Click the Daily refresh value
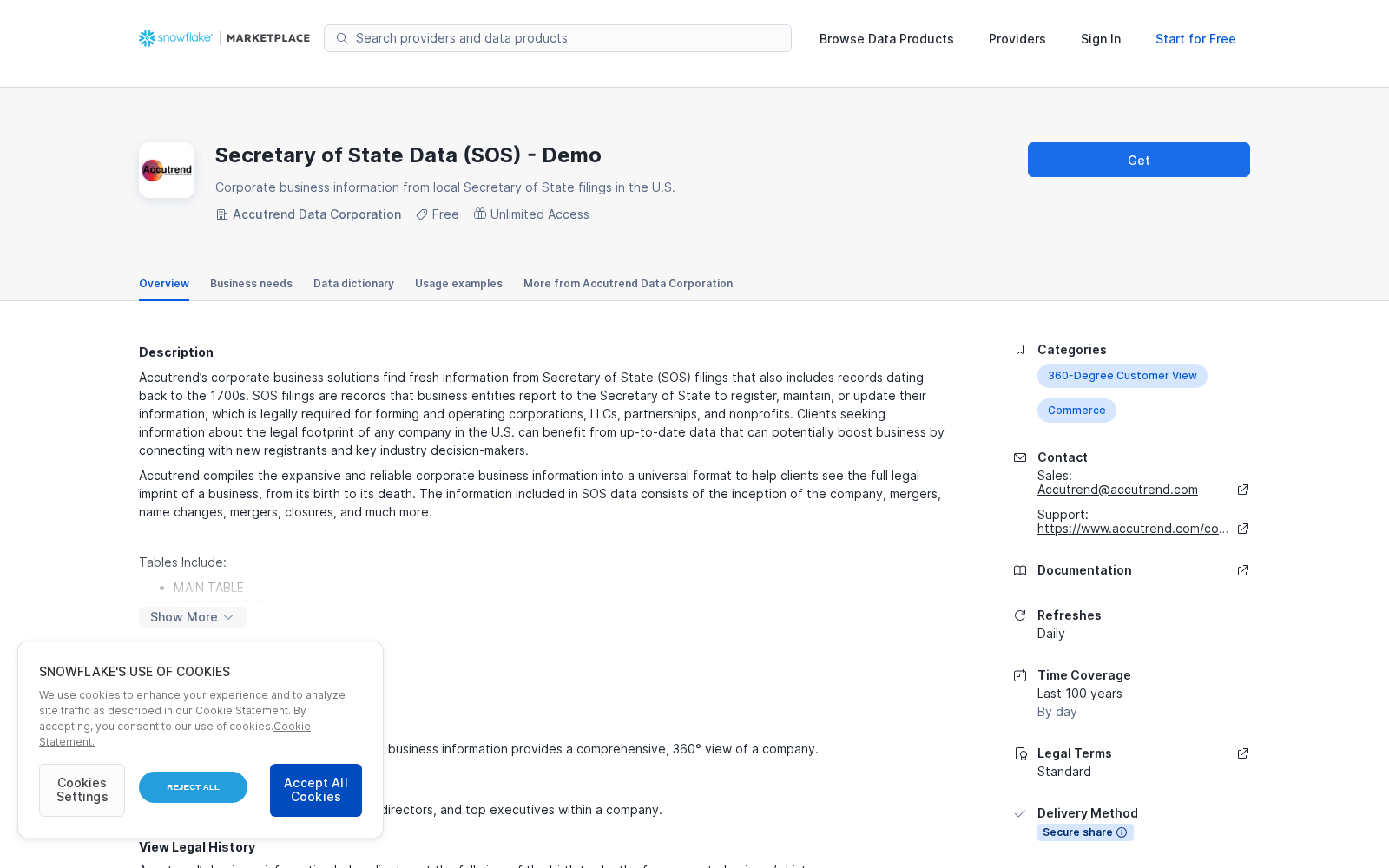The width and height of the screenshot is (1389, 868). 1050,634
